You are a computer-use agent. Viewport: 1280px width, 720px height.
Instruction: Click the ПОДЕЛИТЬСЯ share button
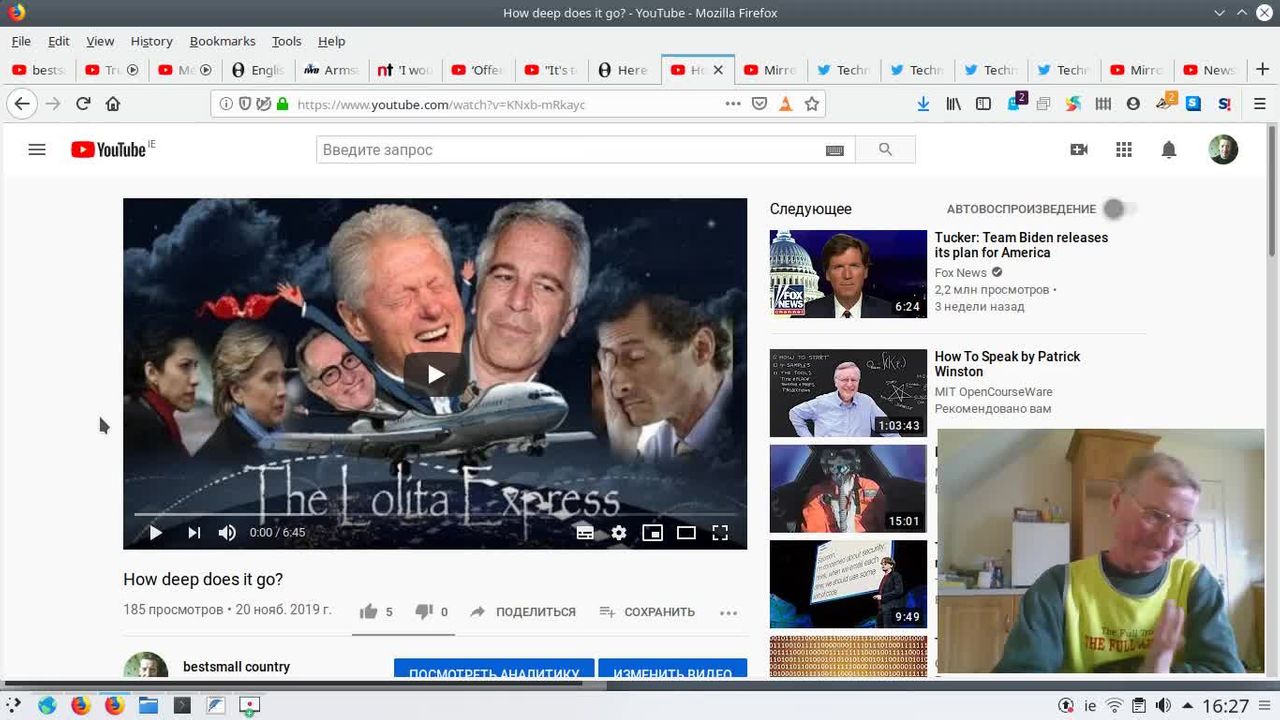pyautogui.click(x=523, y=612)
